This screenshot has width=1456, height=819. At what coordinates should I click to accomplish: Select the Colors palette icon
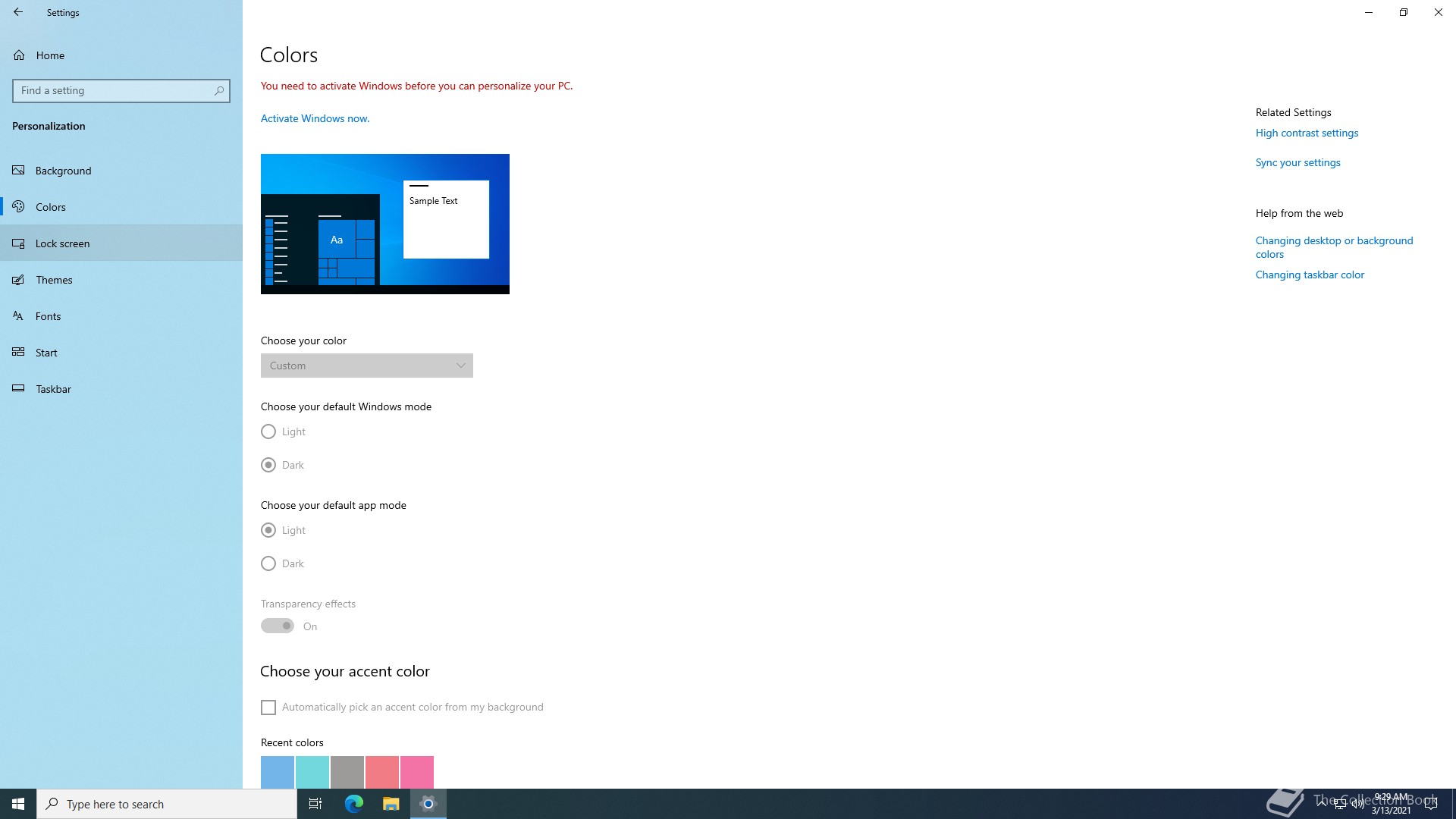click(x=18, y=207)
